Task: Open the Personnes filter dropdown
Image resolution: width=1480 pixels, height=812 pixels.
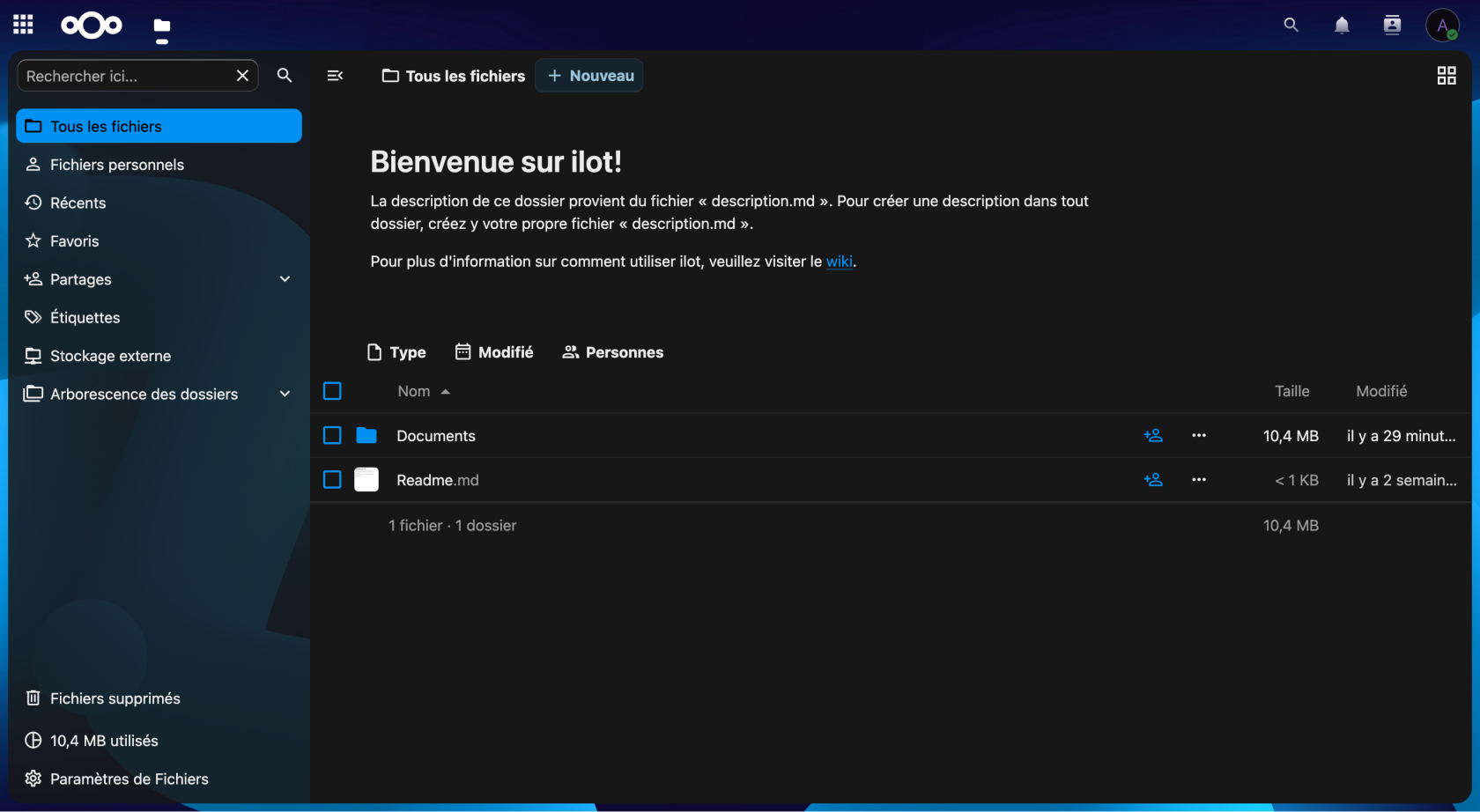Action: 613,352
